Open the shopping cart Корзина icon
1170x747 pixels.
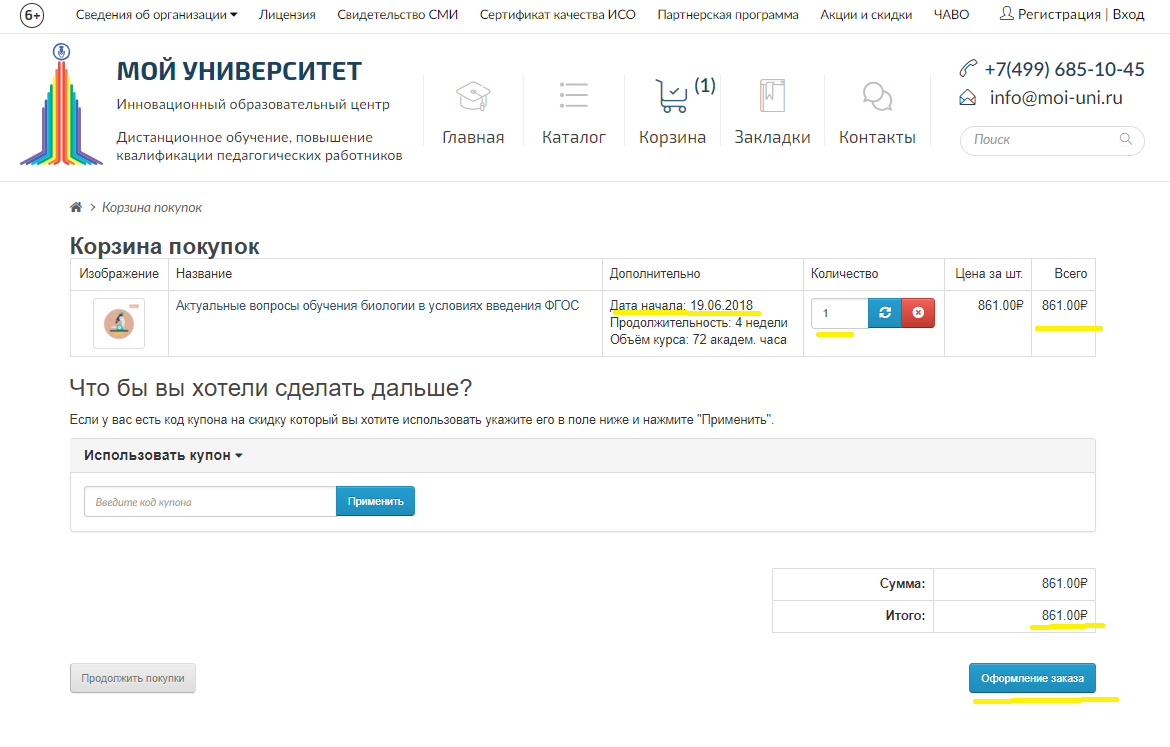click(672, 97)
